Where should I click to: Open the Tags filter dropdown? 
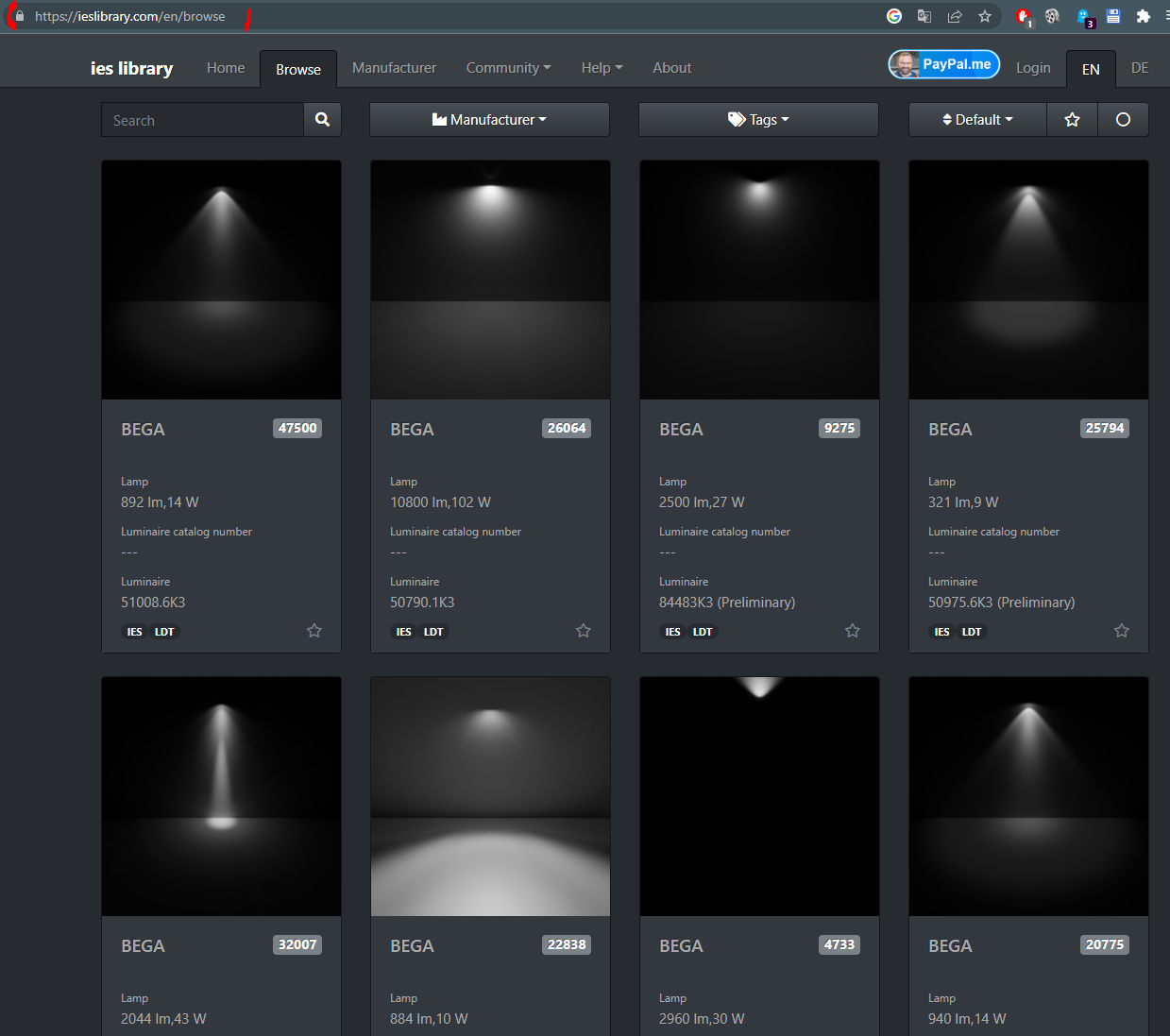click(x=758, y=120)
